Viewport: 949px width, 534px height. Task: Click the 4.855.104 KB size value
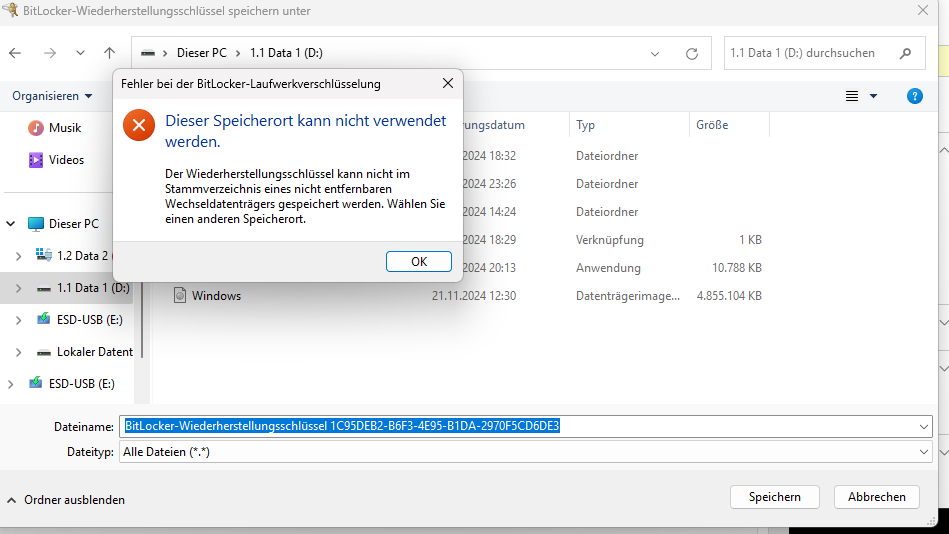click(729, 295)
